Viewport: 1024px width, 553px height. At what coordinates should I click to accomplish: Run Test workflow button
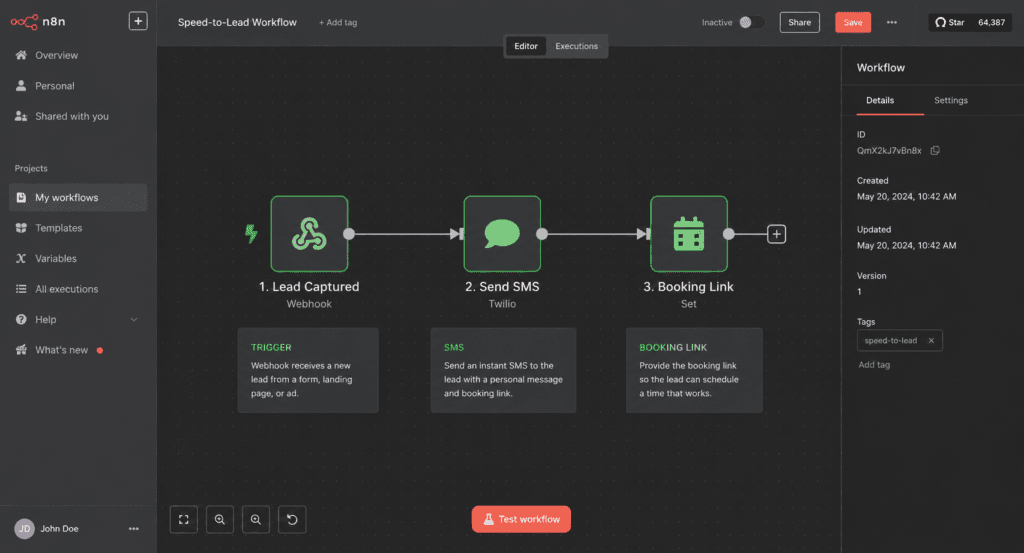[x=521, y=519]
